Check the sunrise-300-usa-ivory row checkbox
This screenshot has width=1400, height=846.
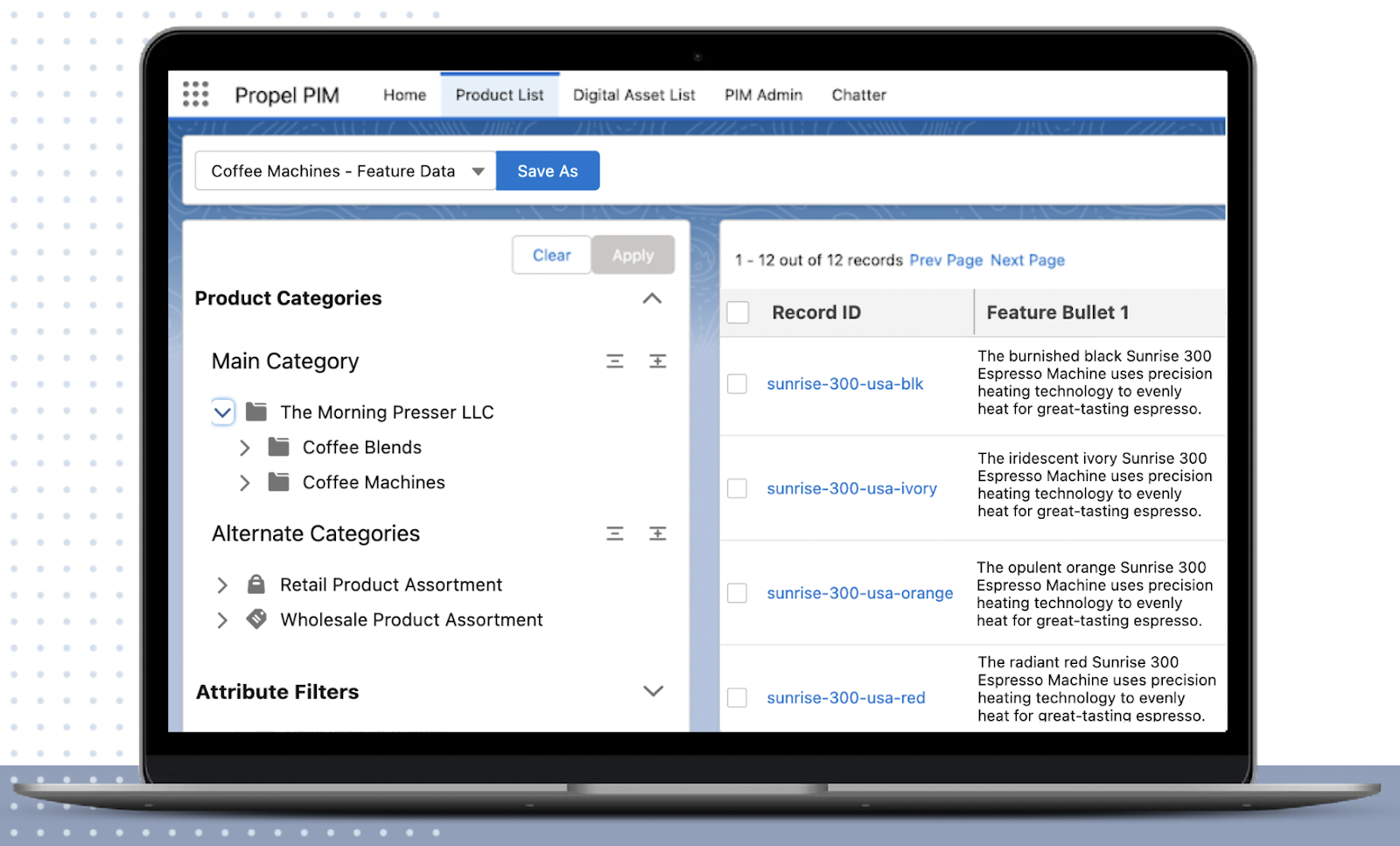(x=738, y=488)
